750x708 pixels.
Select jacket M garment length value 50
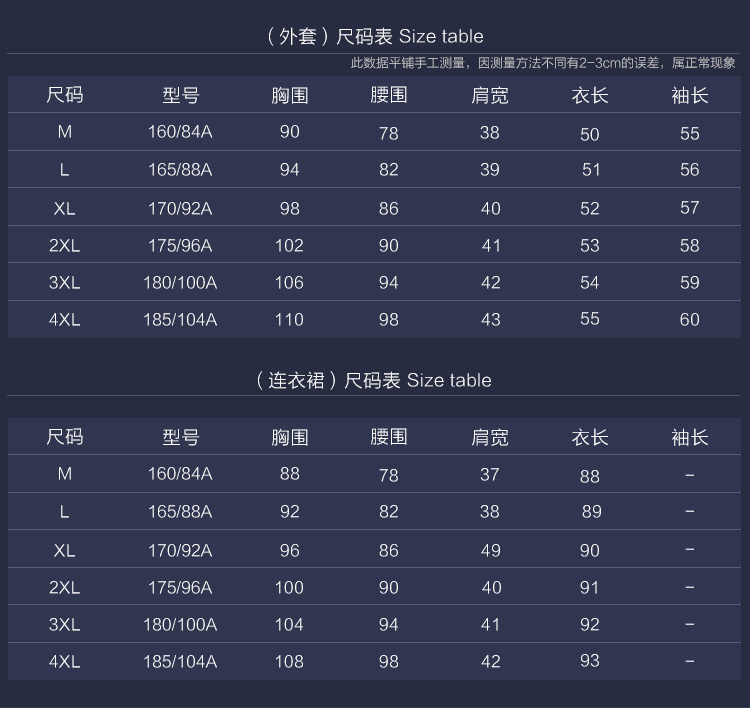[590, 134]
